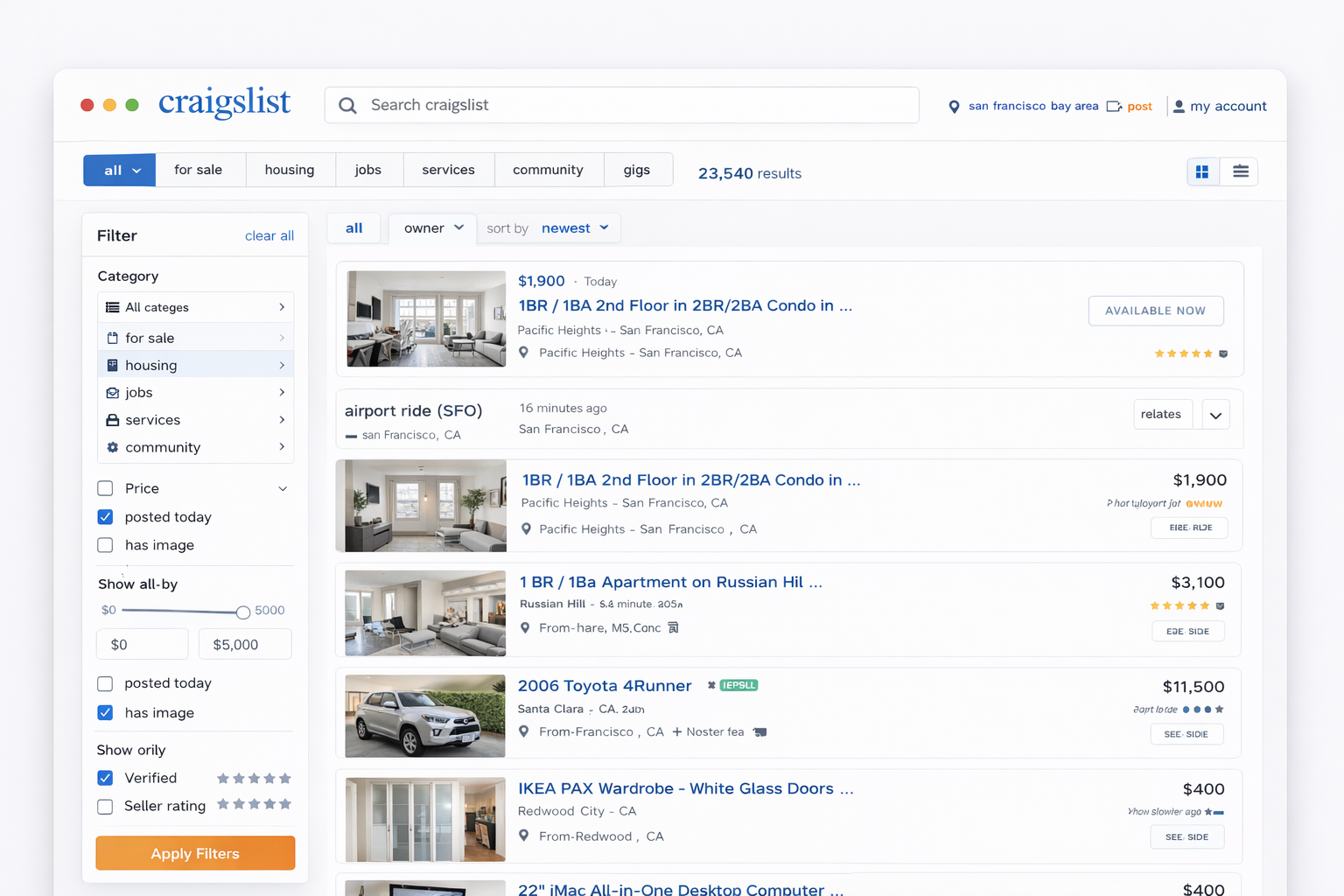
Task: Click SEE SIDE on the IKEA PAX listing
Action: pyautogui.click(x=1187, y=837)
